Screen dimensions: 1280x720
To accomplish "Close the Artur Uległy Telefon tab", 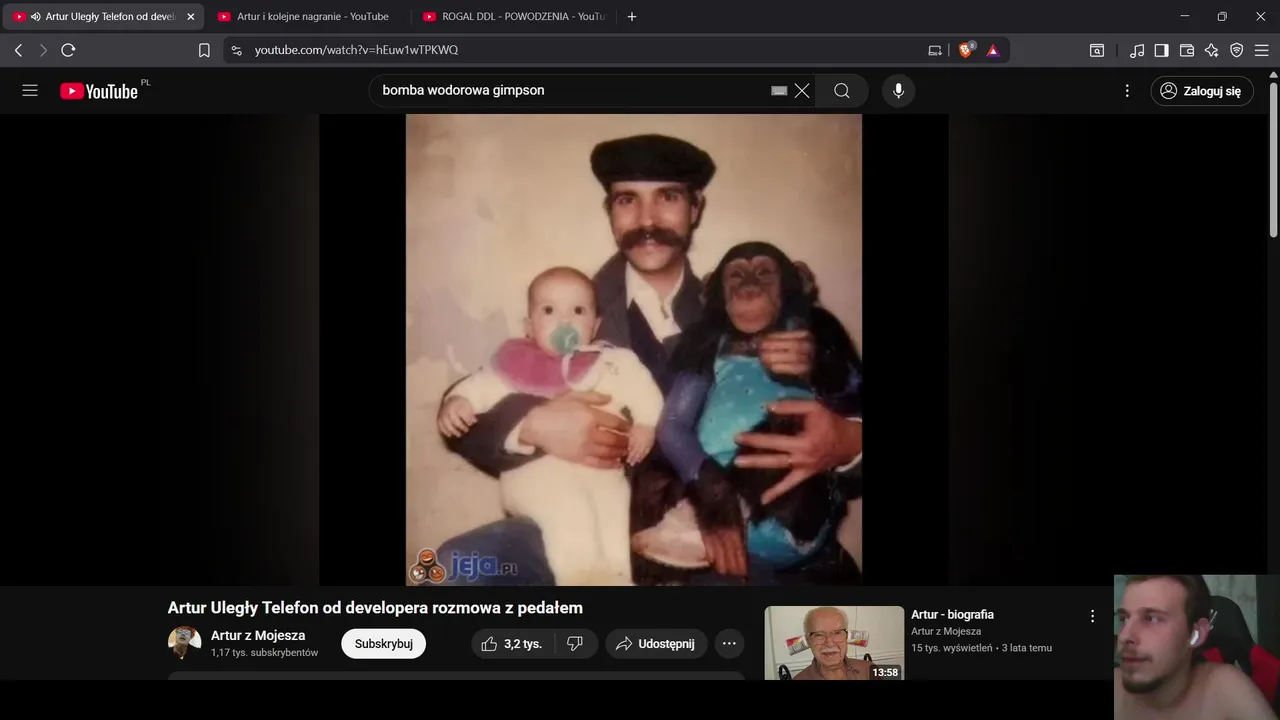I will coord(191,17).
